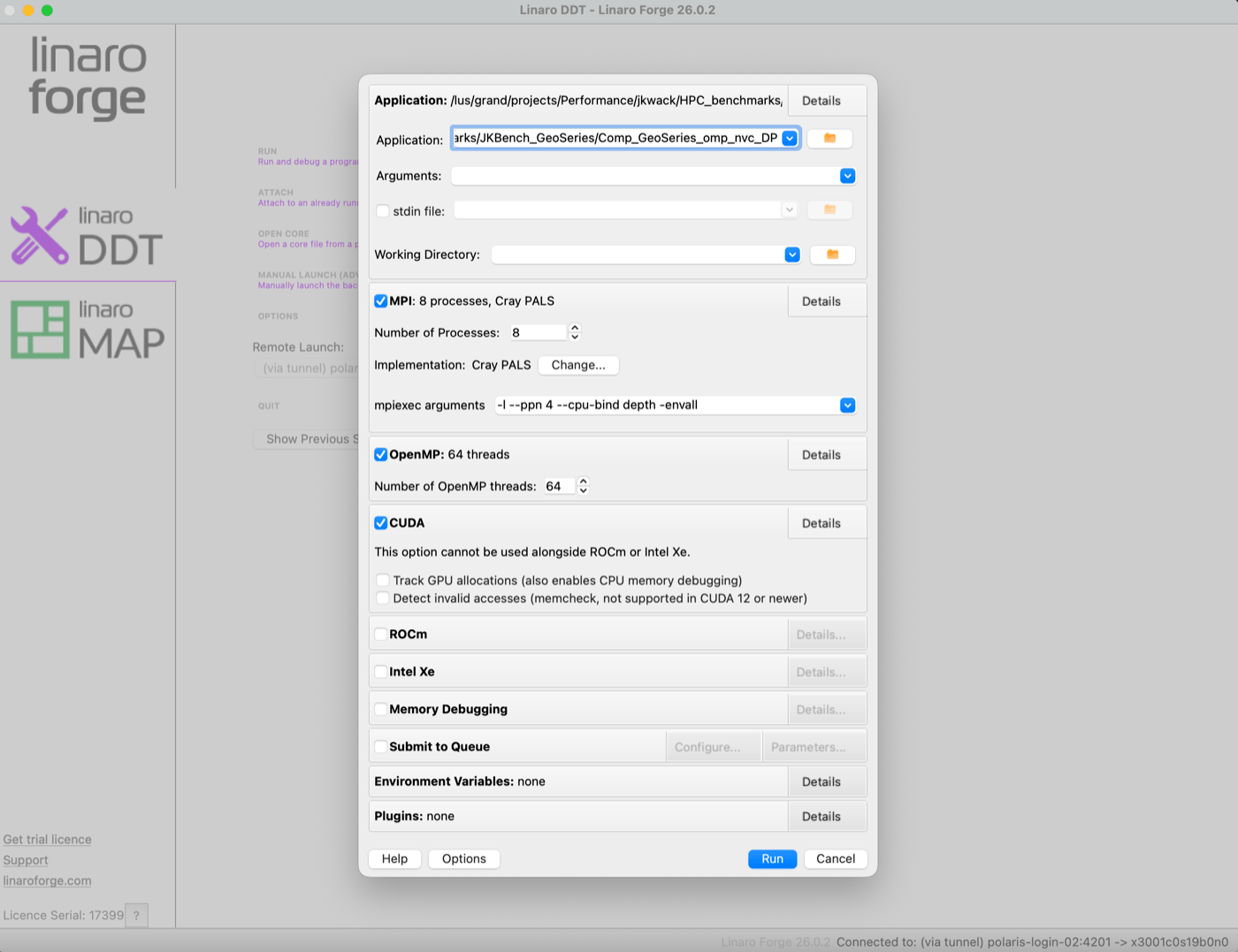Click the Run button
1238x952 pixels.
pos(773,859)
